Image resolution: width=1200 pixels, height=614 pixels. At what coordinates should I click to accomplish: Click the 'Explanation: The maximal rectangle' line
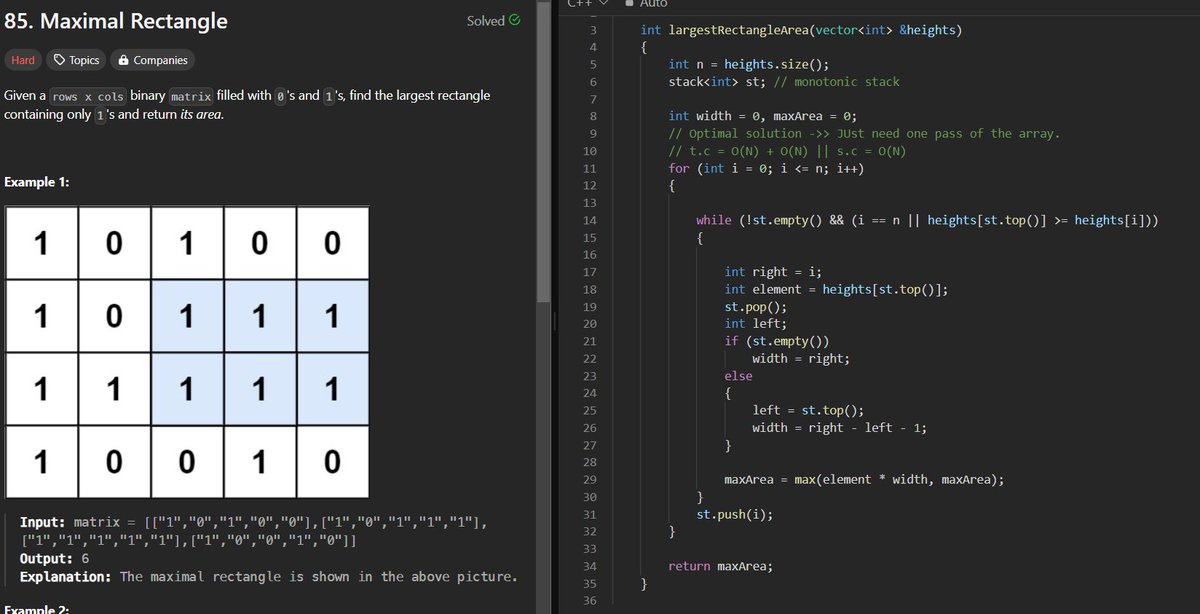coord(269,577)
